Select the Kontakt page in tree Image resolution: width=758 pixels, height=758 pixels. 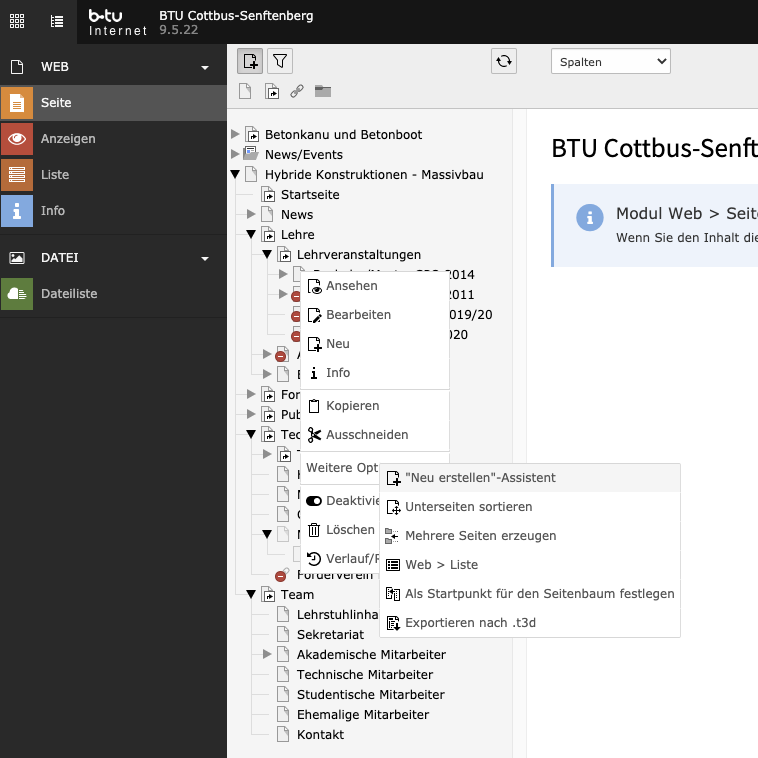320,735
